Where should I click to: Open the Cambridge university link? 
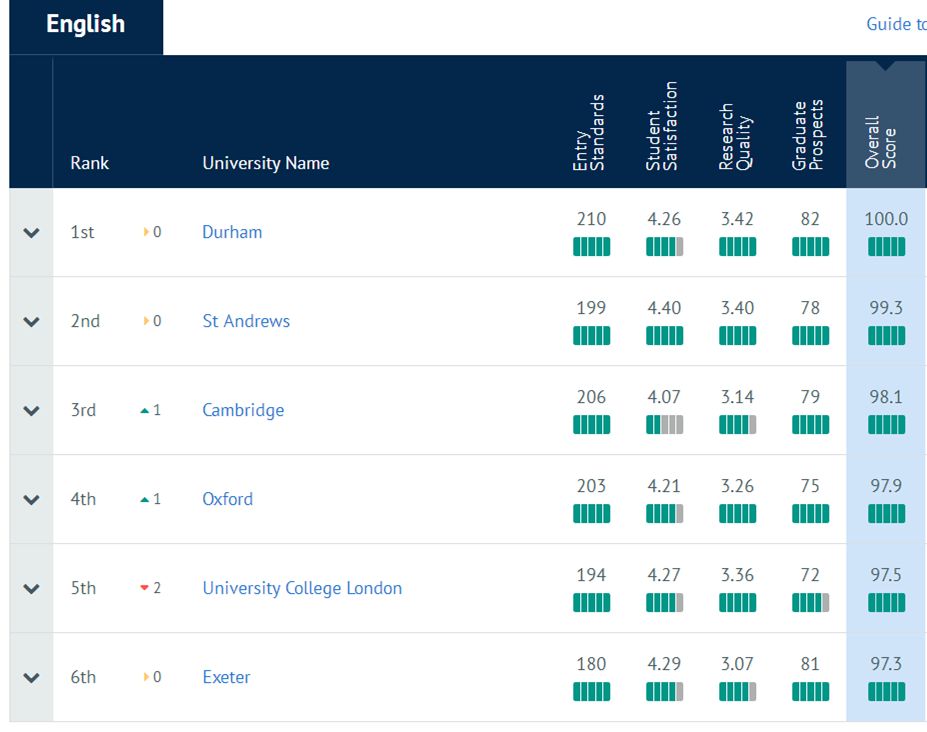pyautogui.click(x=243, y=410)
